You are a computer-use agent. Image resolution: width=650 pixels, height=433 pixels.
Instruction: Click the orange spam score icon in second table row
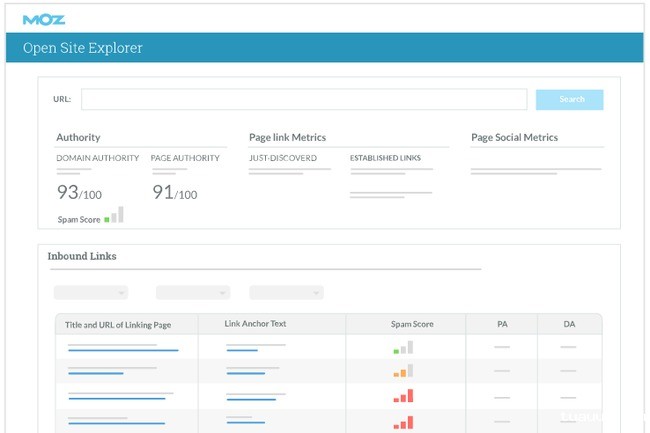[402, 372]
